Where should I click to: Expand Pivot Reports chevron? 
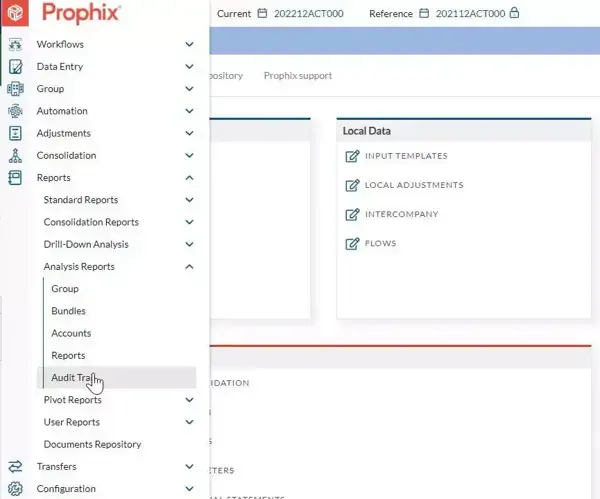[189, 400]
